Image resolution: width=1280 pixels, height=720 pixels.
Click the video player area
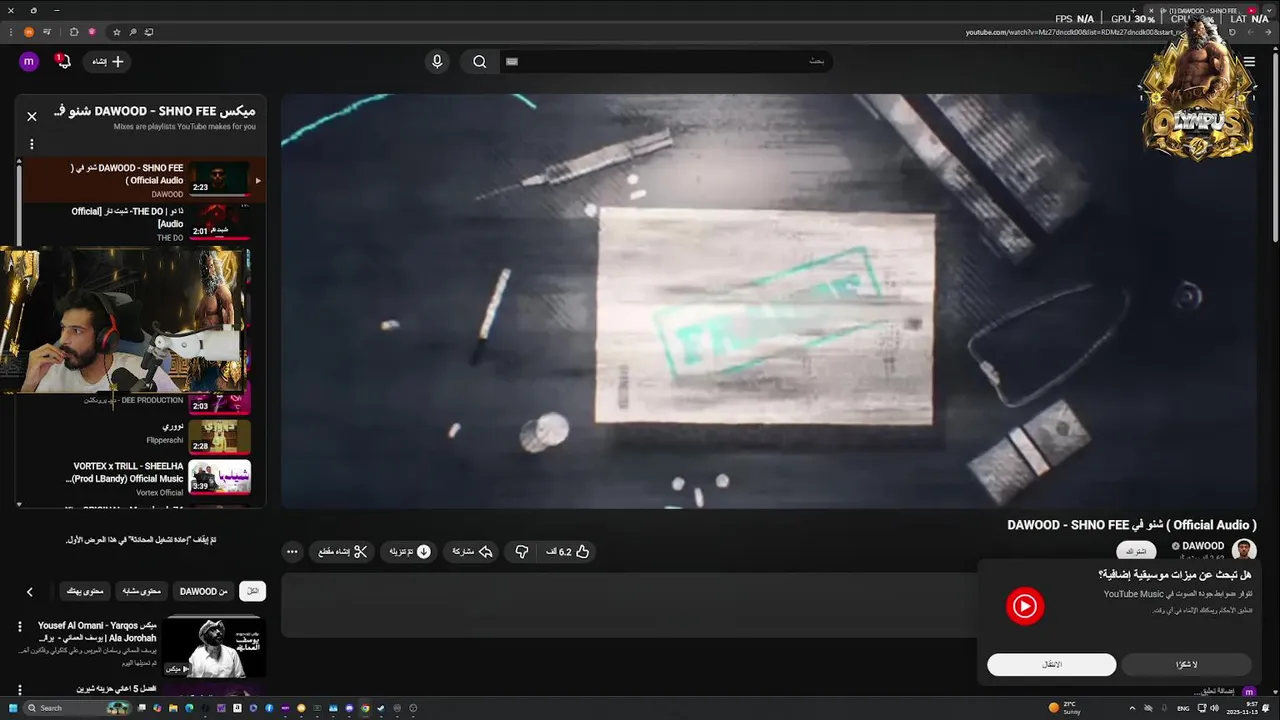768,301
